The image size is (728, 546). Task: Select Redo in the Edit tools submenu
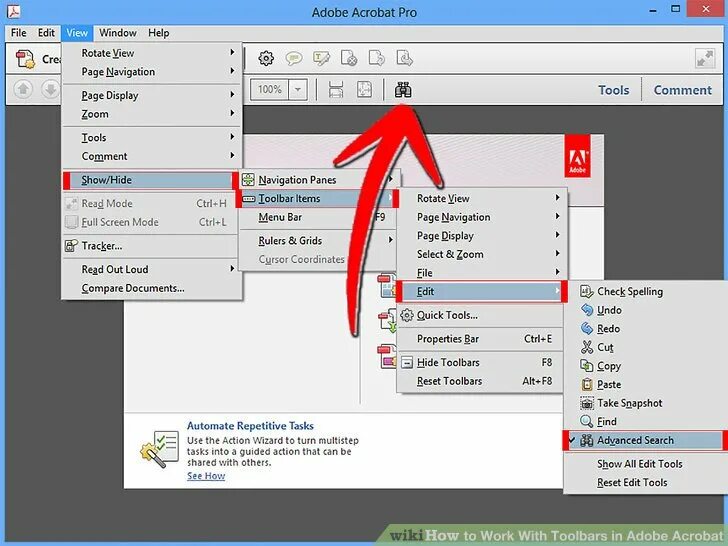coord(643,329)
